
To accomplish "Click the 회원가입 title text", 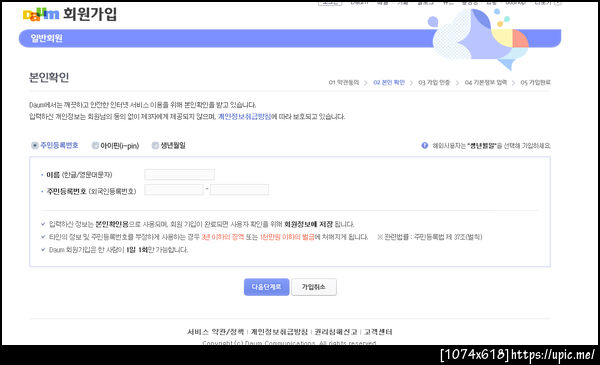I will 90,14.
